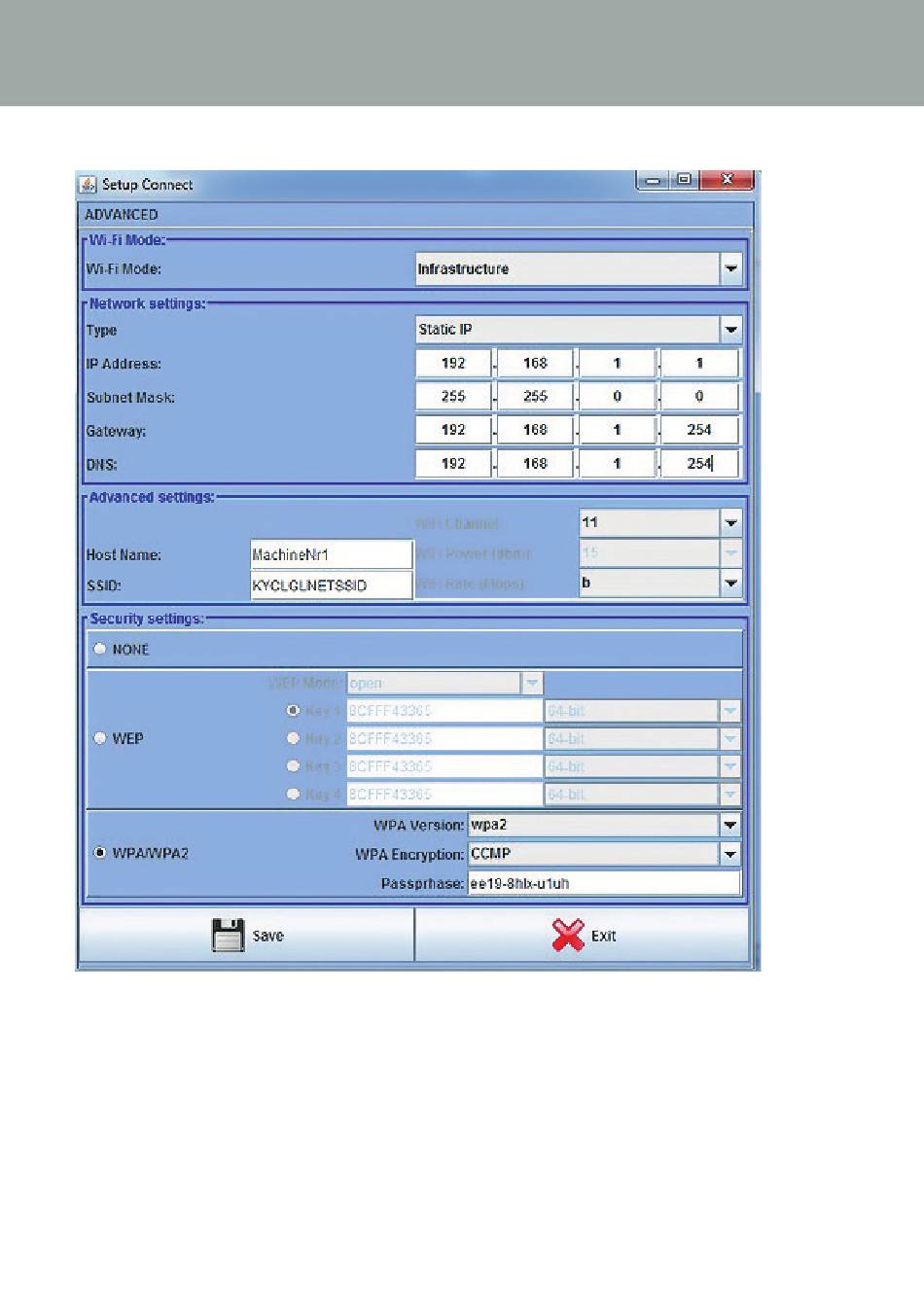Click the SSID field KYCLGLNETSSID
The width and height of the screenshot is (924, 1311).
(332, 585)
